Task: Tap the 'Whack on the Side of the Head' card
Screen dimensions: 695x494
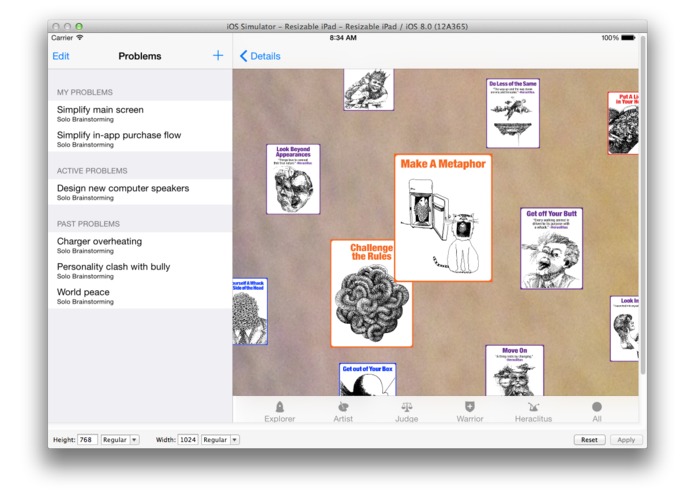Action: click(x=250, y=311)
